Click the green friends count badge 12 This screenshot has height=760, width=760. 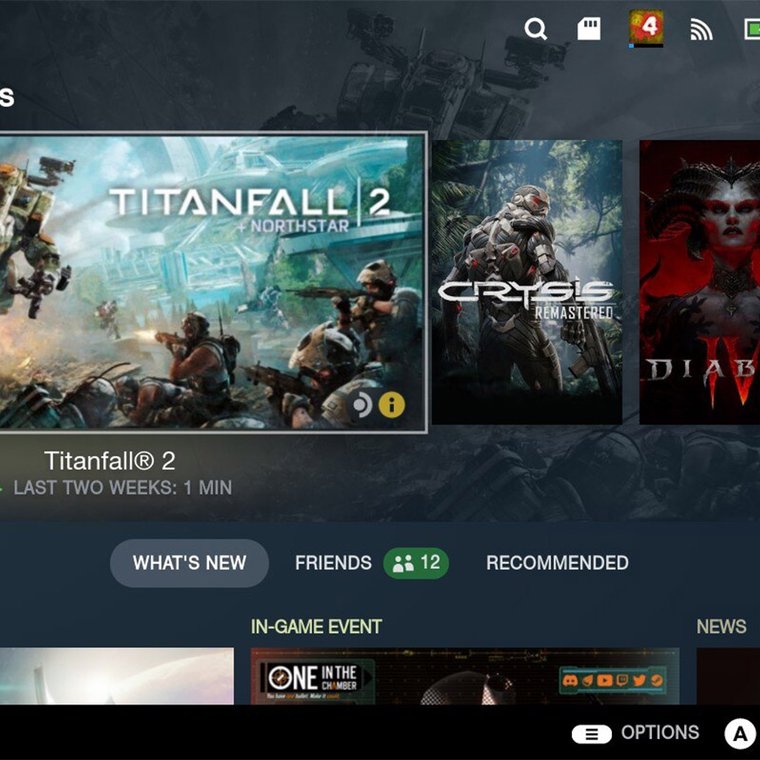click(416, 563)
